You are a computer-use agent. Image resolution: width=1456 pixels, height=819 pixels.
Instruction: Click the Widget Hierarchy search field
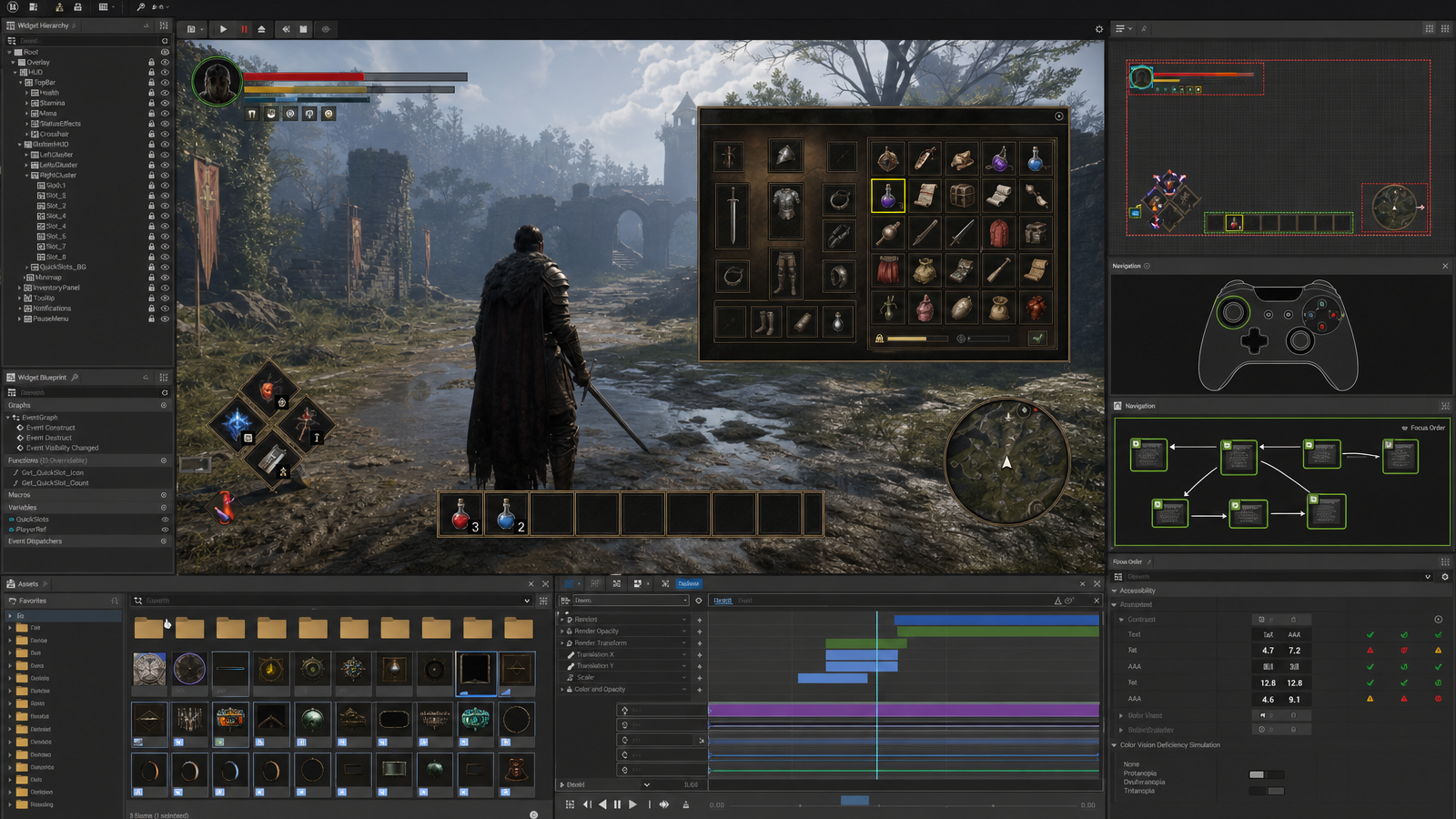click(86, 41)
